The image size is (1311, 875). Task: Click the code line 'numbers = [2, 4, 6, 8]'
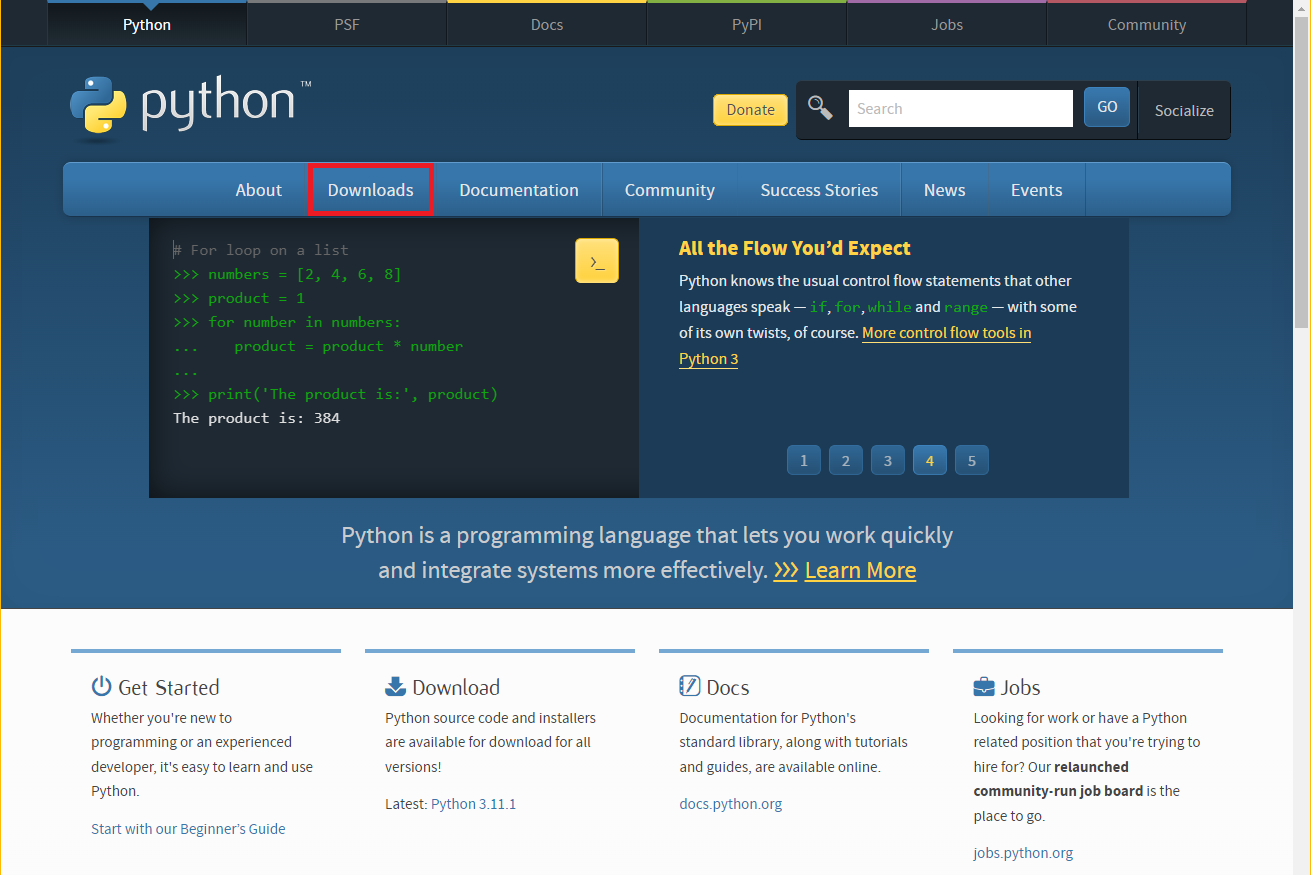[x=287, y=274]
